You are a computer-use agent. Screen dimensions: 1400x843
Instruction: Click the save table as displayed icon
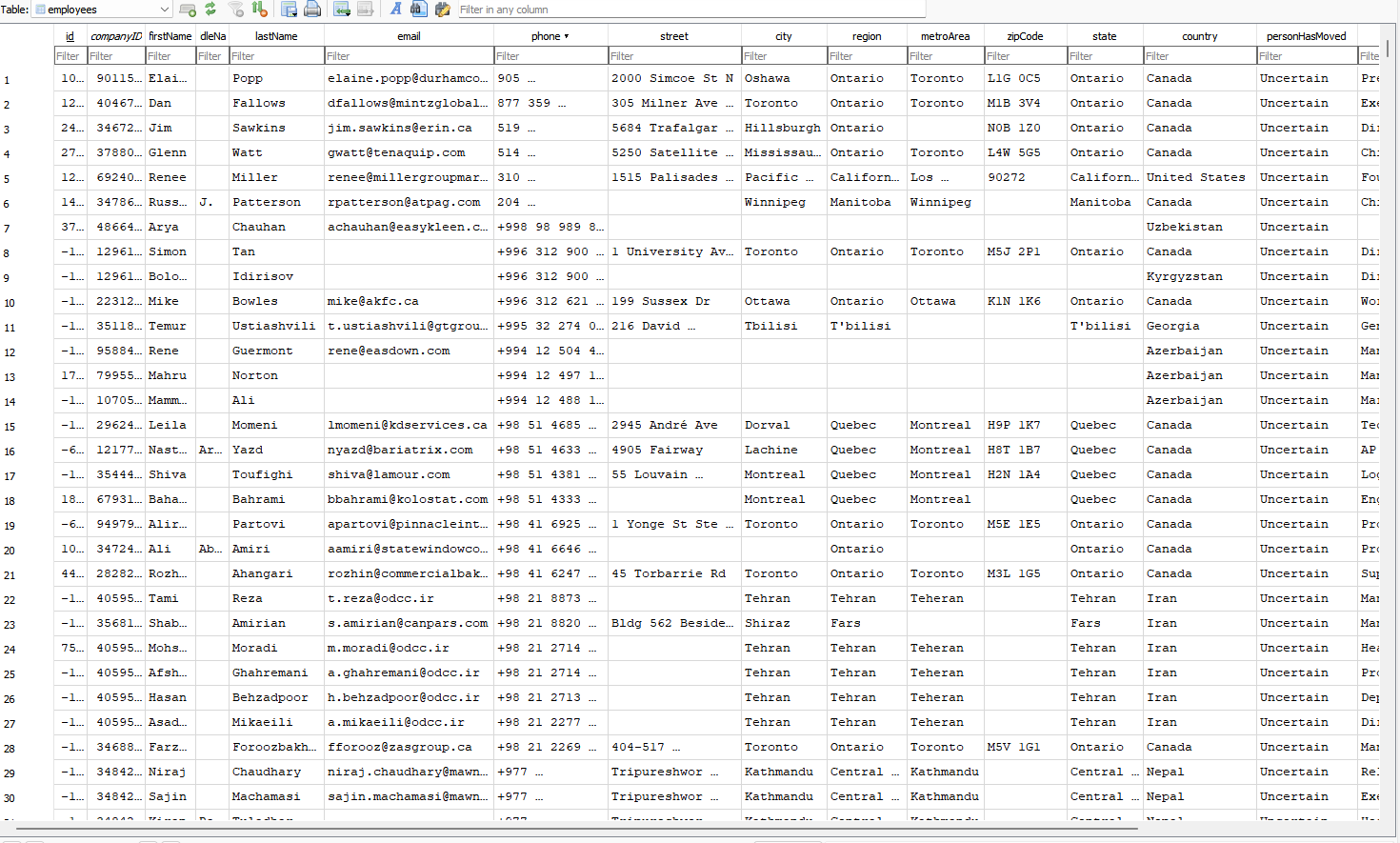pos(289,10)
